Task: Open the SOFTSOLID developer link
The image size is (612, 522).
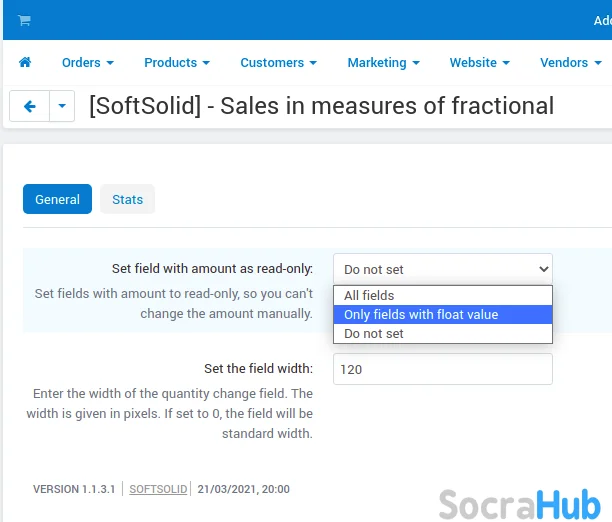Action: pos(158,489)
